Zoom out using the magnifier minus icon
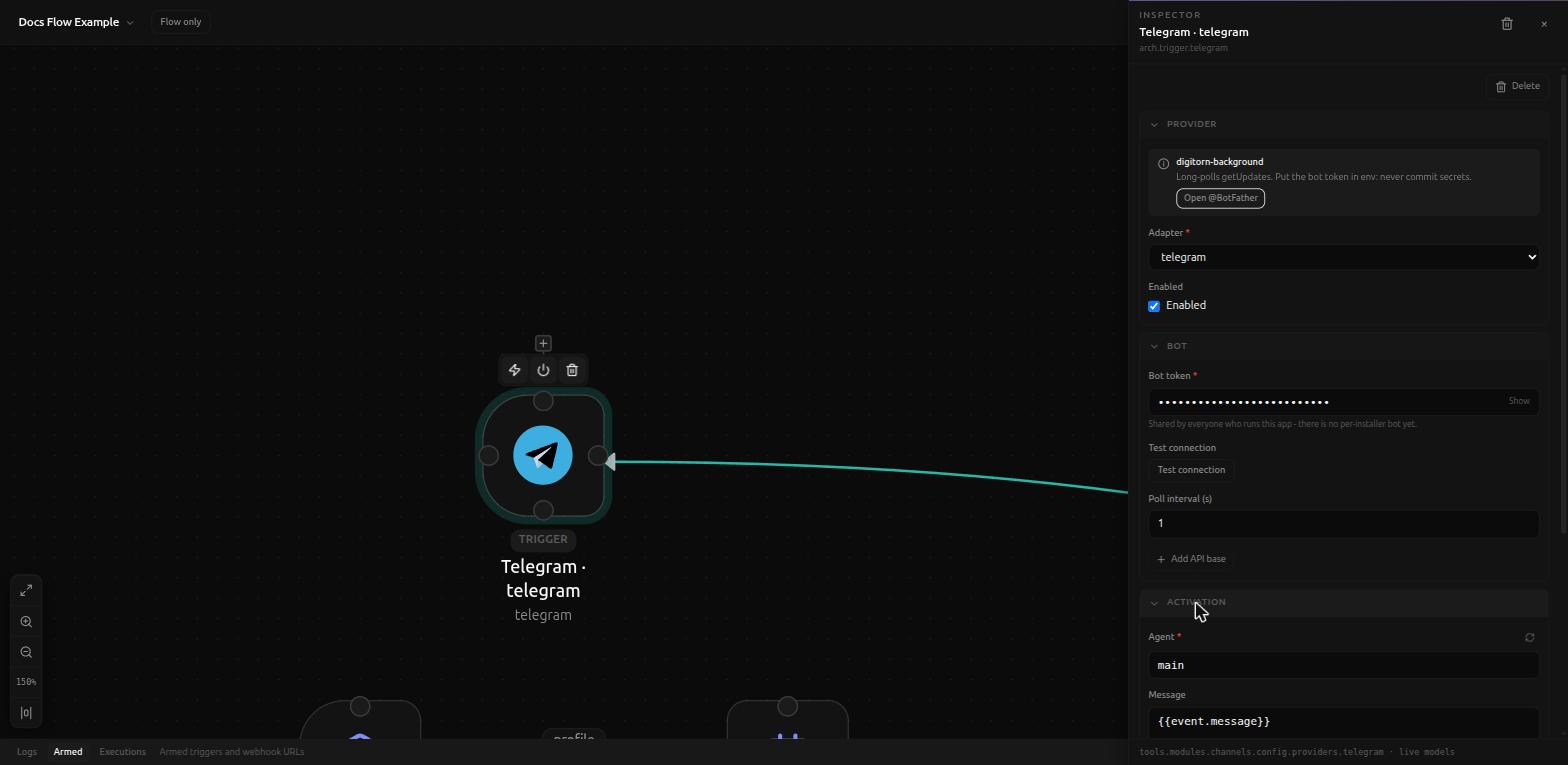 pyautogui.click(x=26, y=652)
